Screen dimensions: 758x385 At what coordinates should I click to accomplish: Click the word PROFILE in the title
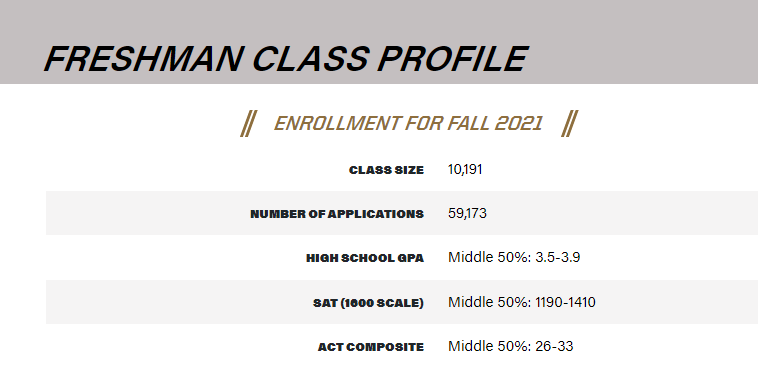(x=452, y=59)
